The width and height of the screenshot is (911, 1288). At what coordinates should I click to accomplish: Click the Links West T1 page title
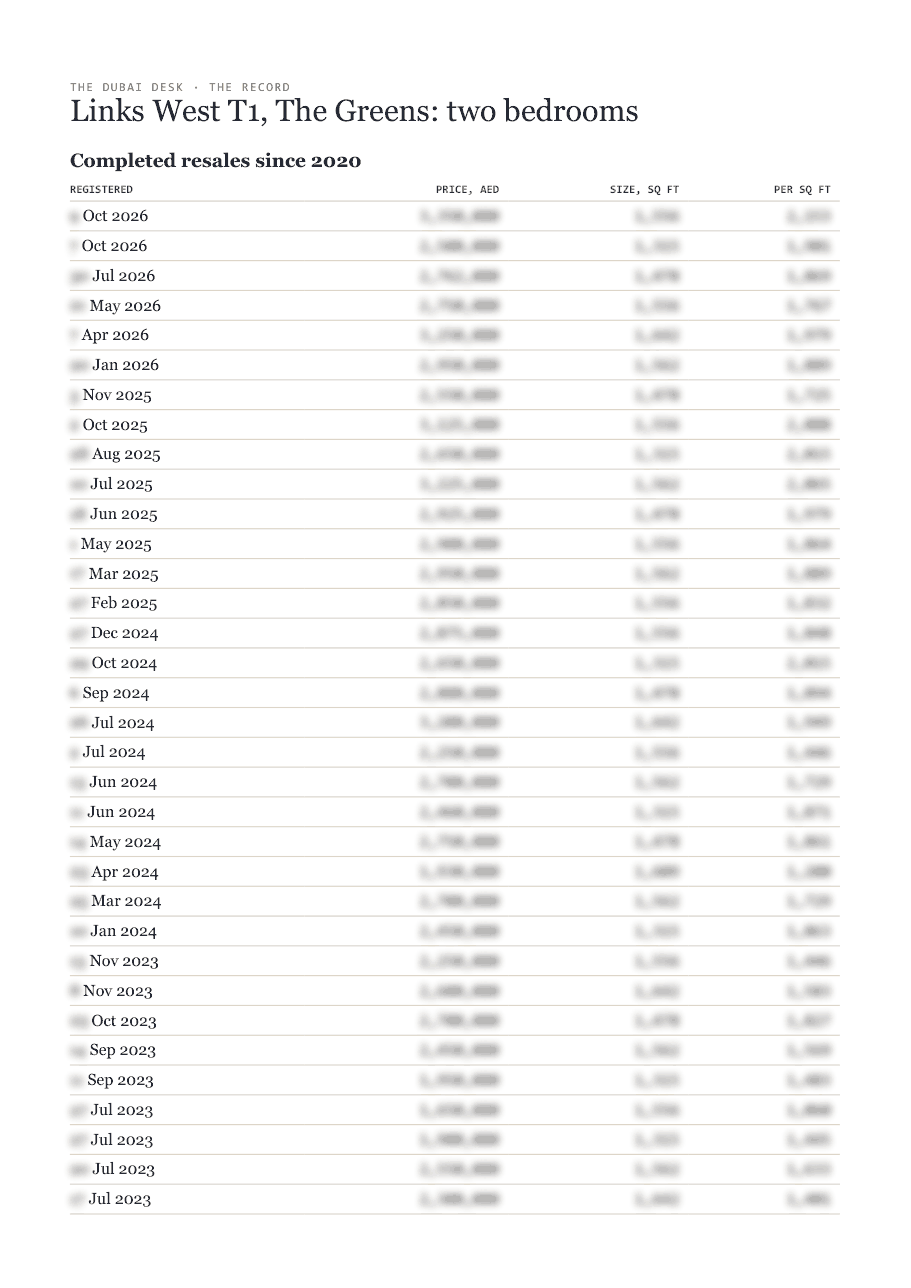point(354,111)
